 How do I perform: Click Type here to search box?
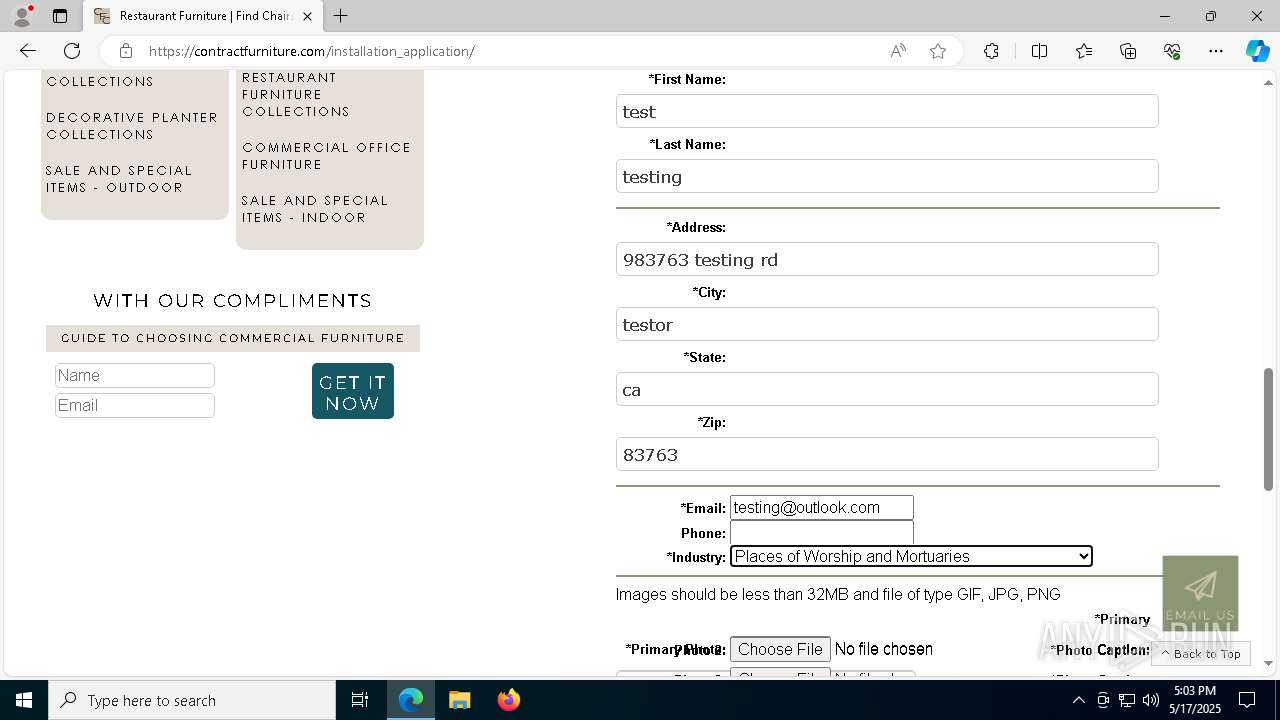(x=192, y=700)
